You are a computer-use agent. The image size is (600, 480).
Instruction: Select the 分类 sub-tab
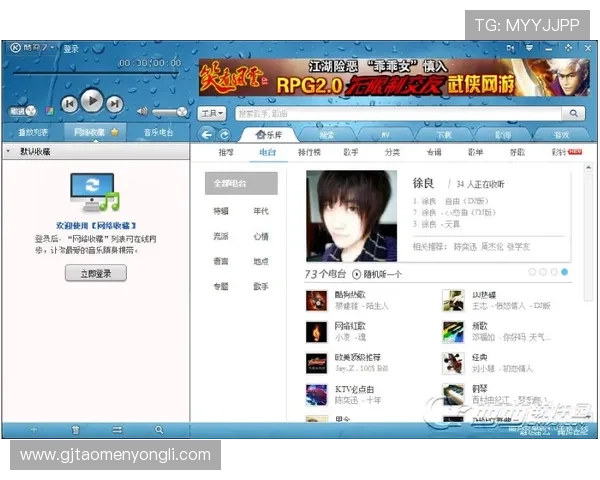point(392,152)
